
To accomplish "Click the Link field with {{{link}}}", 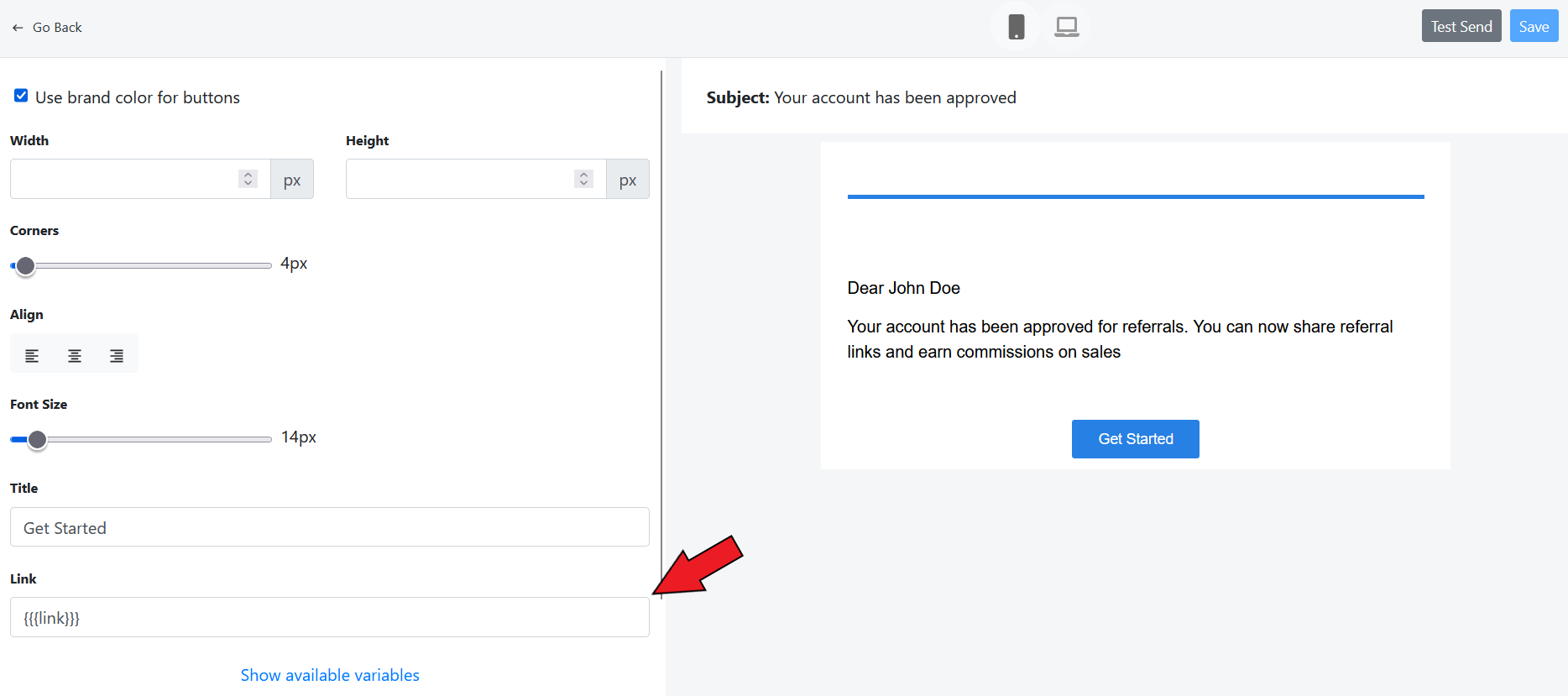I will pos(329,618).
